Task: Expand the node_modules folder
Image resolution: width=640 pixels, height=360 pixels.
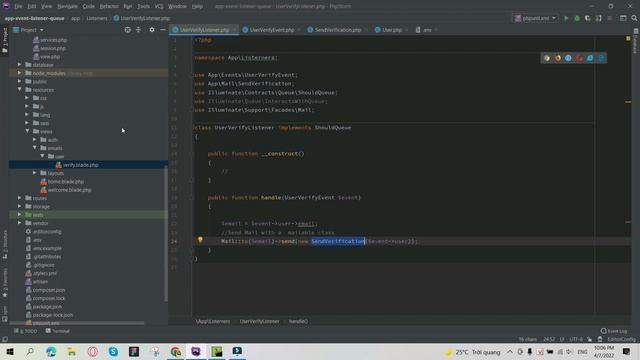Action: pos(19,73)
